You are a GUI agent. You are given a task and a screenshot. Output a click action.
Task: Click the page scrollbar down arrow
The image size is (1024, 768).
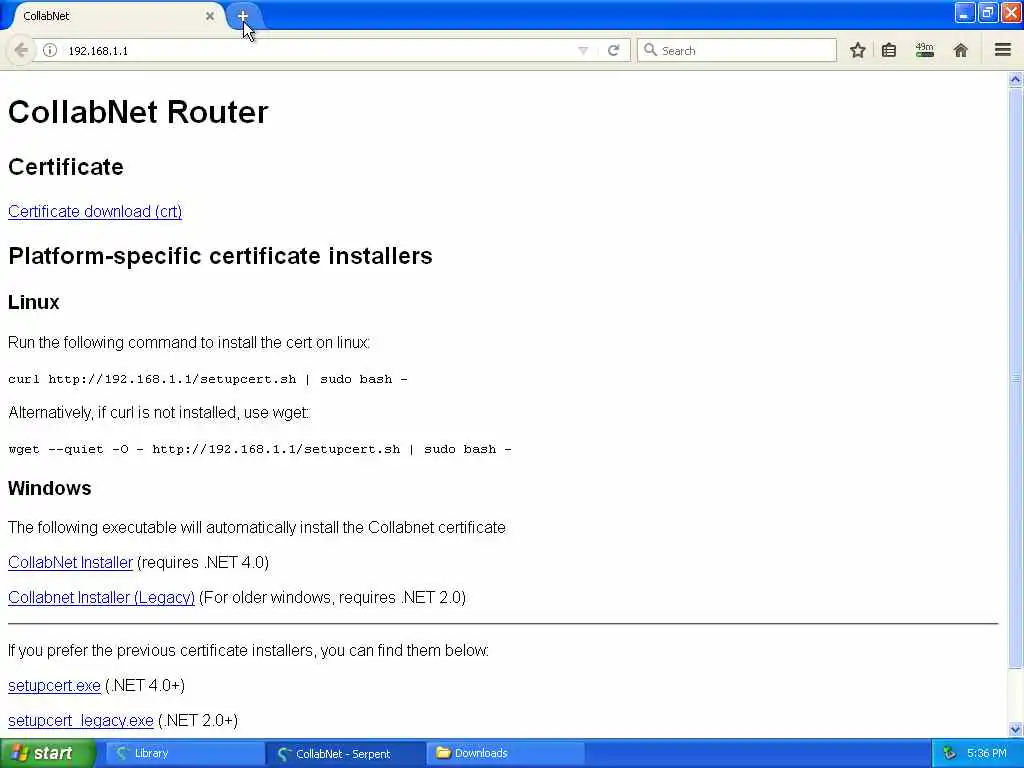(x=1016, y=729)
